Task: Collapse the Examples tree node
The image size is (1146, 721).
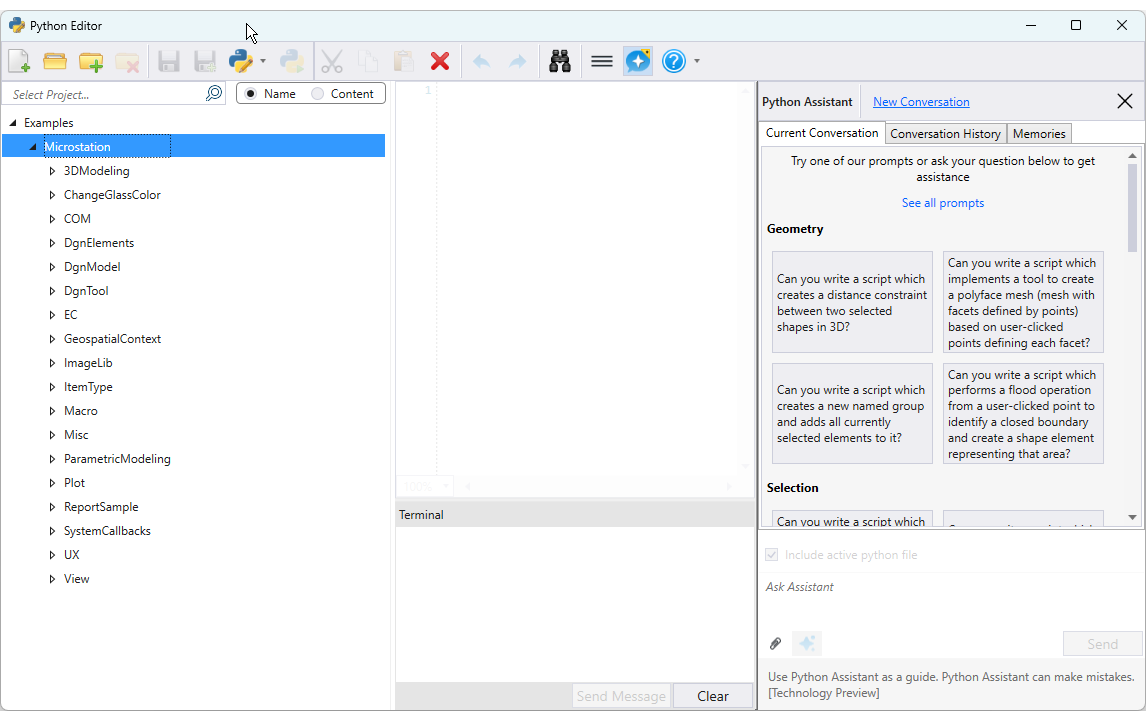Action: pos(12,123)
